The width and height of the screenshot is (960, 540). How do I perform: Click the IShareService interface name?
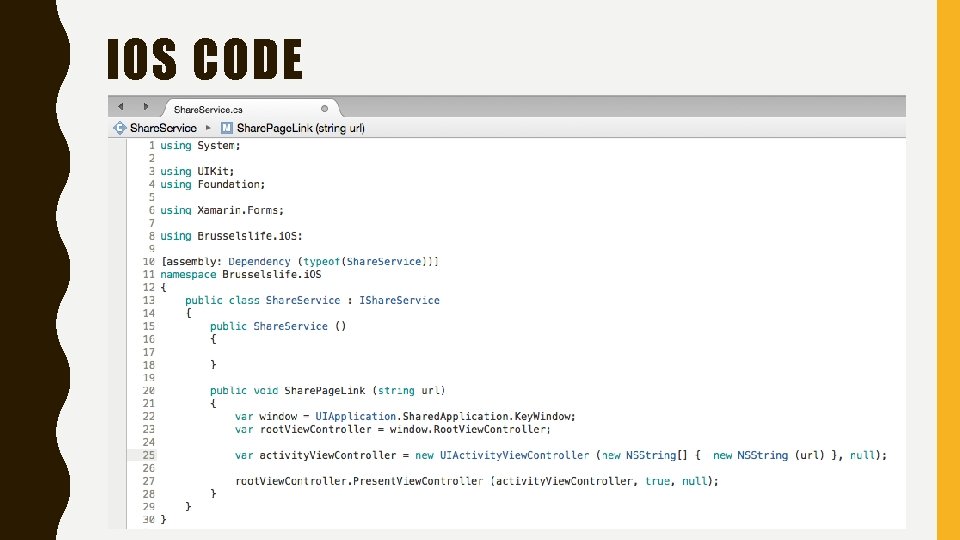click(x=399, y=300)
